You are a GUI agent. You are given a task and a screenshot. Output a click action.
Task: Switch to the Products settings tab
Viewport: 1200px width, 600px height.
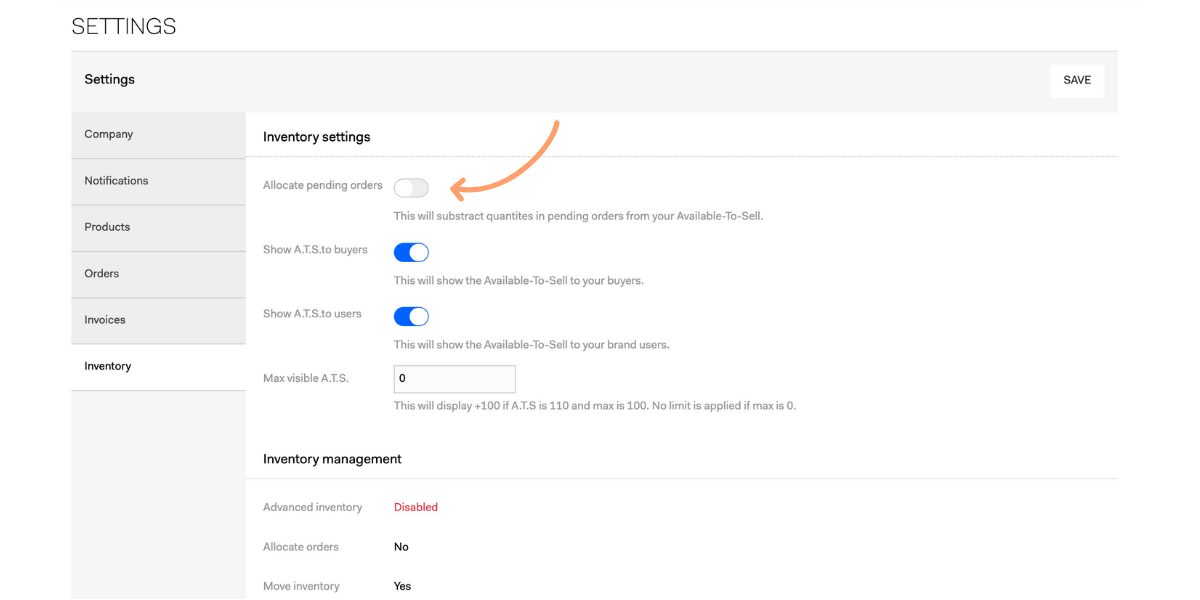click(x=158, y=228)
